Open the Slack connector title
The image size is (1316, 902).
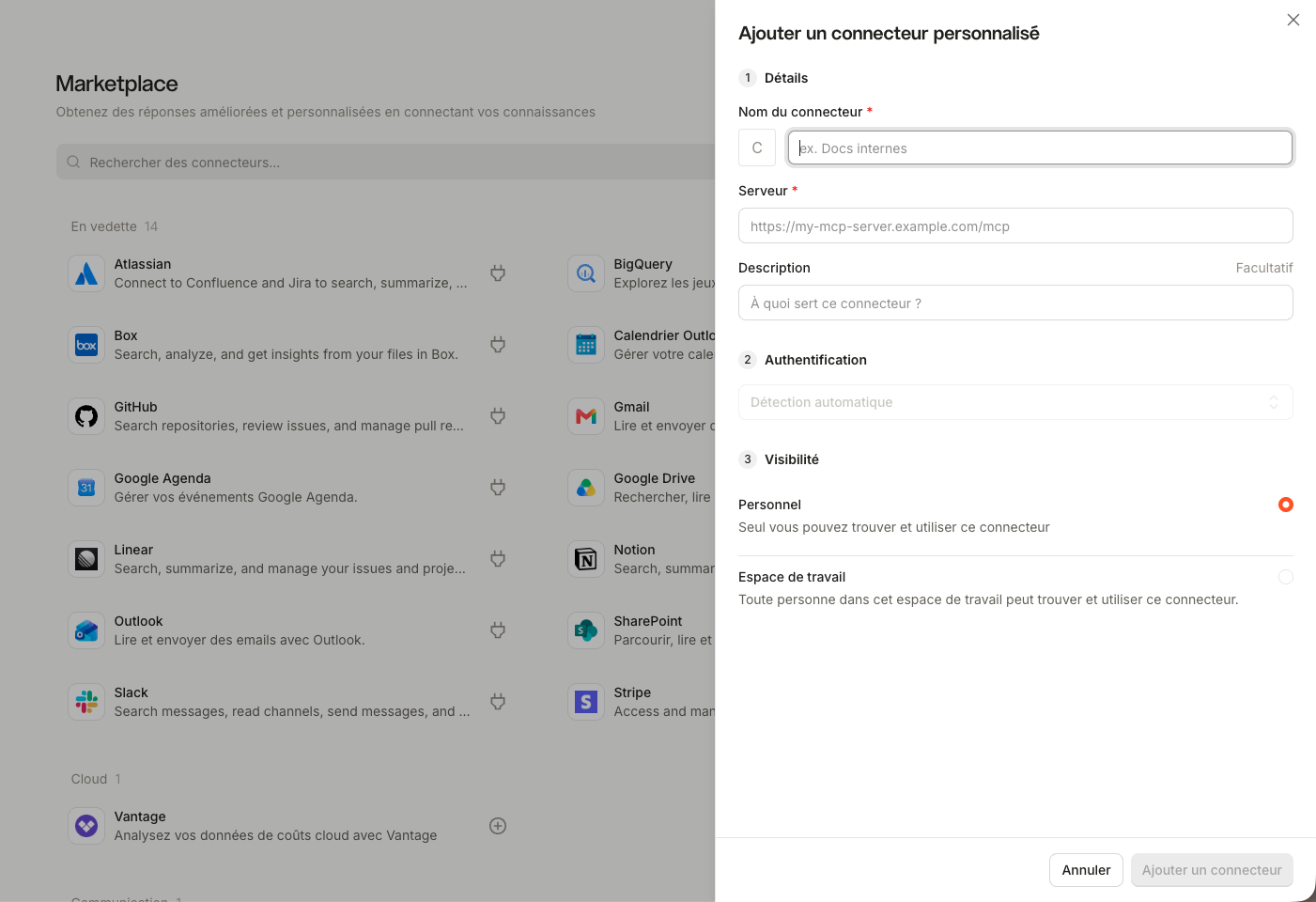coord(132,692)
